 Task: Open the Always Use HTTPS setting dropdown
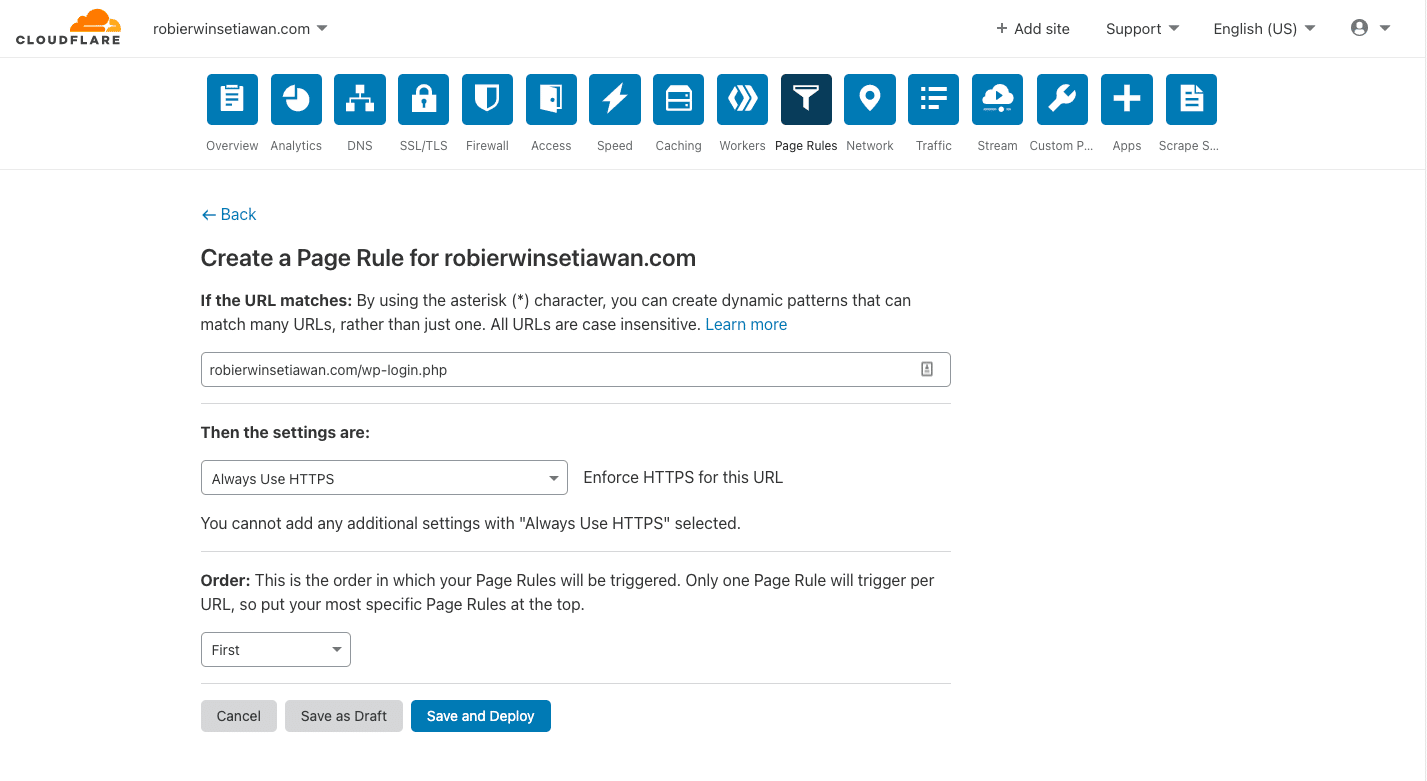384,478
